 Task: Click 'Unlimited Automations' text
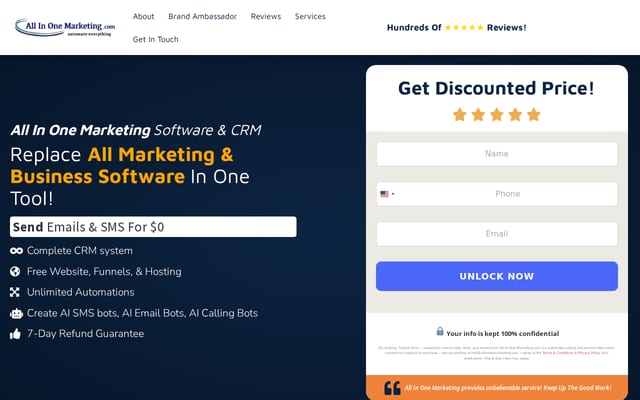click(80, 292)
